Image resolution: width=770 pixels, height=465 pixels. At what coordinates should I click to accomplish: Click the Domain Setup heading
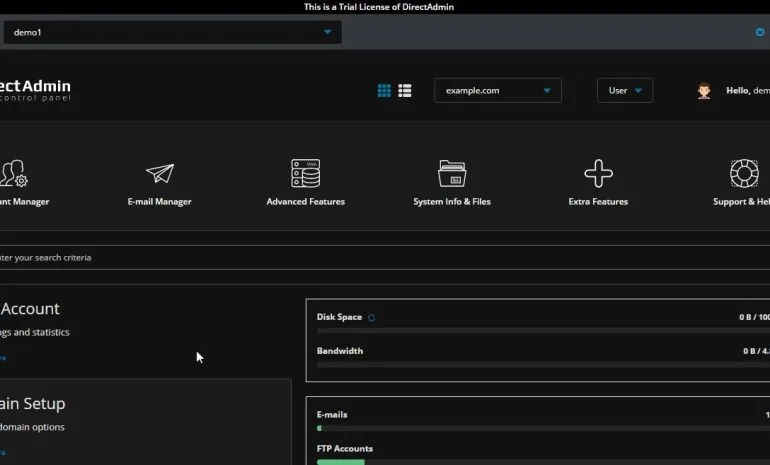(32, 404)
